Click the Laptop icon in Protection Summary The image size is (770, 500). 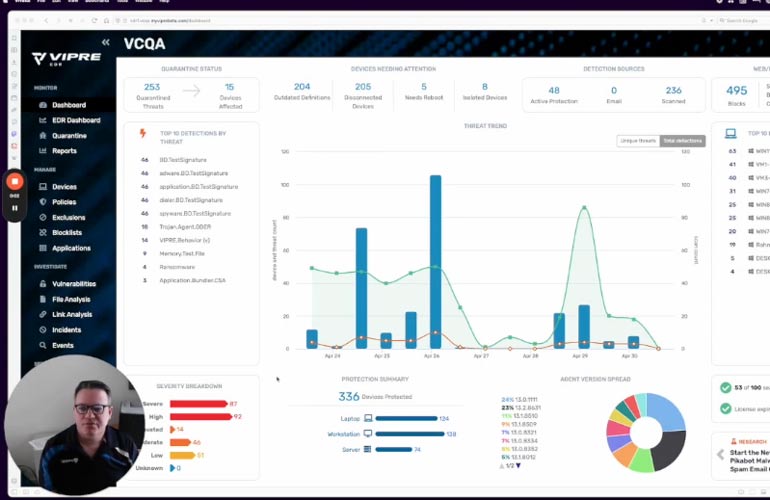click(368, 418)
